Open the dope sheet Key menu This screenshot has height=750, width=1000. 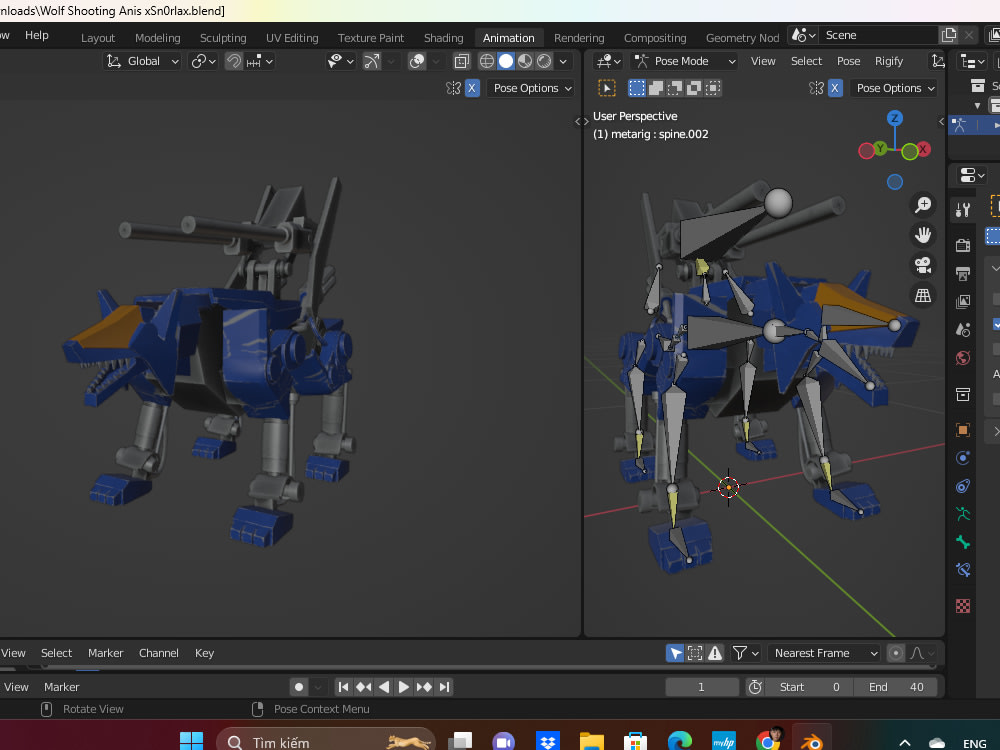pos(204,652)
